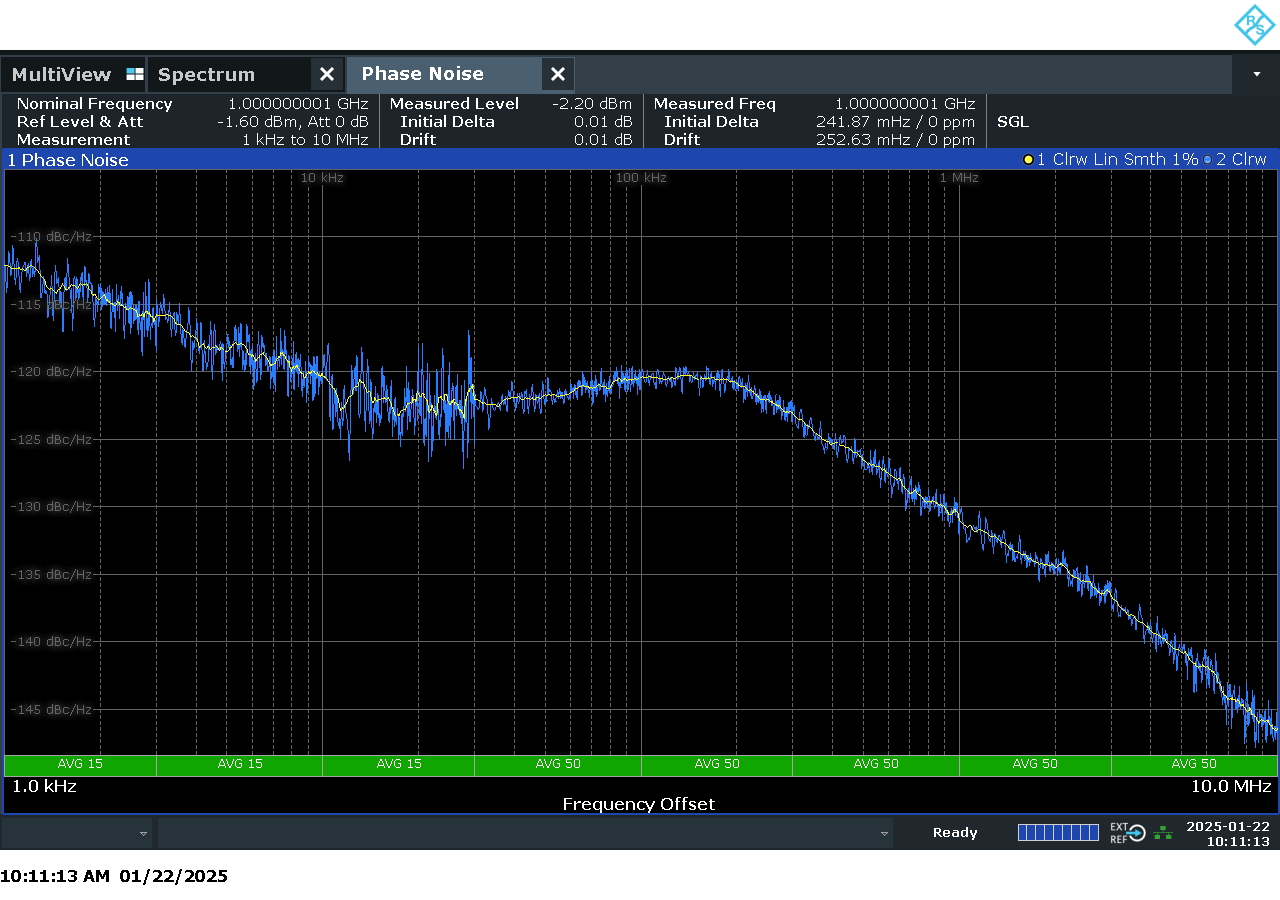Select the blue trace 2 indicator
This screenshot has width=1280, height=900.
click(x=1207, y=160)
